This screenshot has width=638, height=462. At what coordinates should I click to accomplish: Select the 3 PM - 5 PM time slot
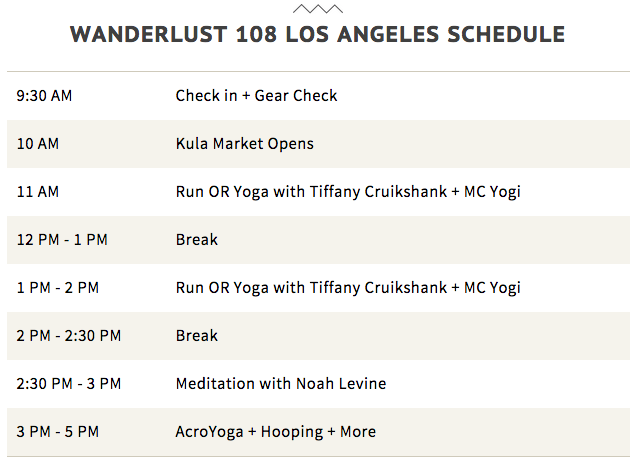click(58, 432)
